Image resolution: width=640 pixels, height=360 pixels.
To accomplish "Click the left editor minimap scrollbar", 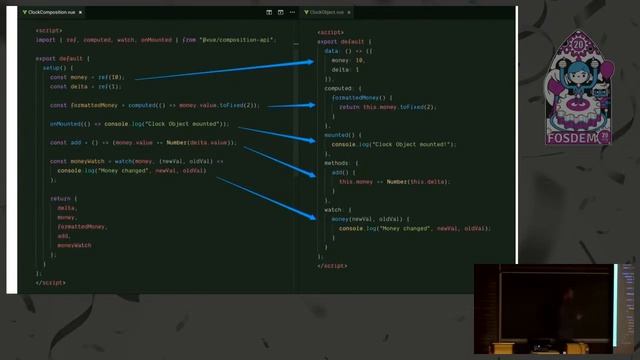I will tap(296, 110).
